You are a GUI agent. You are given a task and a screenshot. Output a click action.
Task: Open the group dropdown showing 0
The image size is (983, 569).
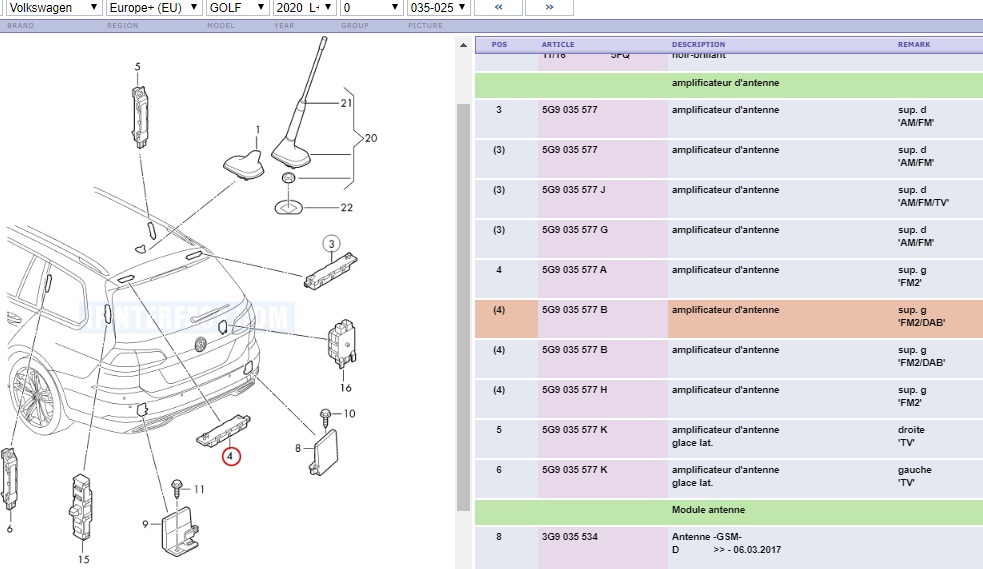(x=371, y=8)
